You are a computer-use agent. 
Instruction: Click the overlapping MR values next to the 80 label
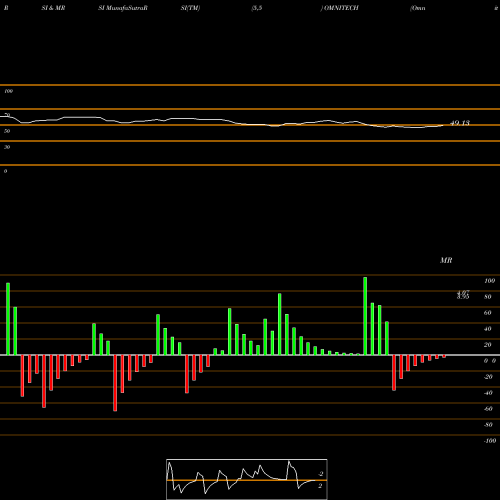[x=463, y=295]
